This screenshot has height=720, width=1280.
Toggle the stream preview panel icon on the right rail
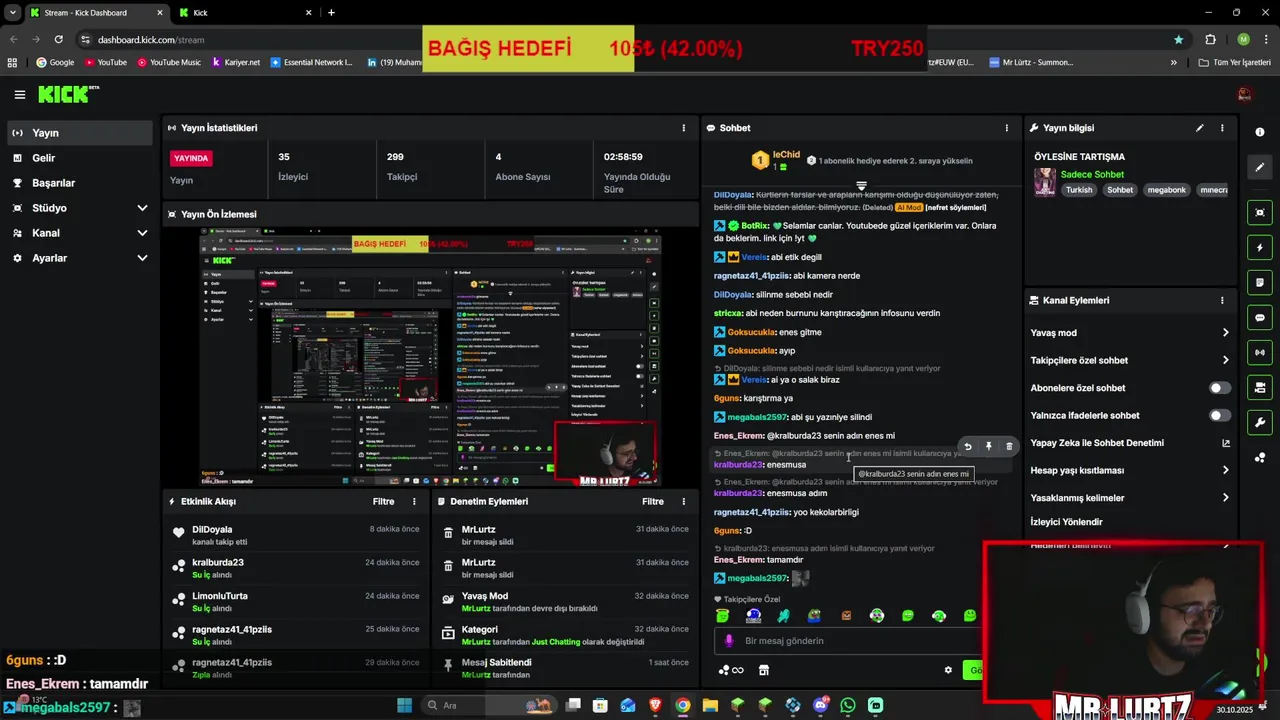[1260, 212]
